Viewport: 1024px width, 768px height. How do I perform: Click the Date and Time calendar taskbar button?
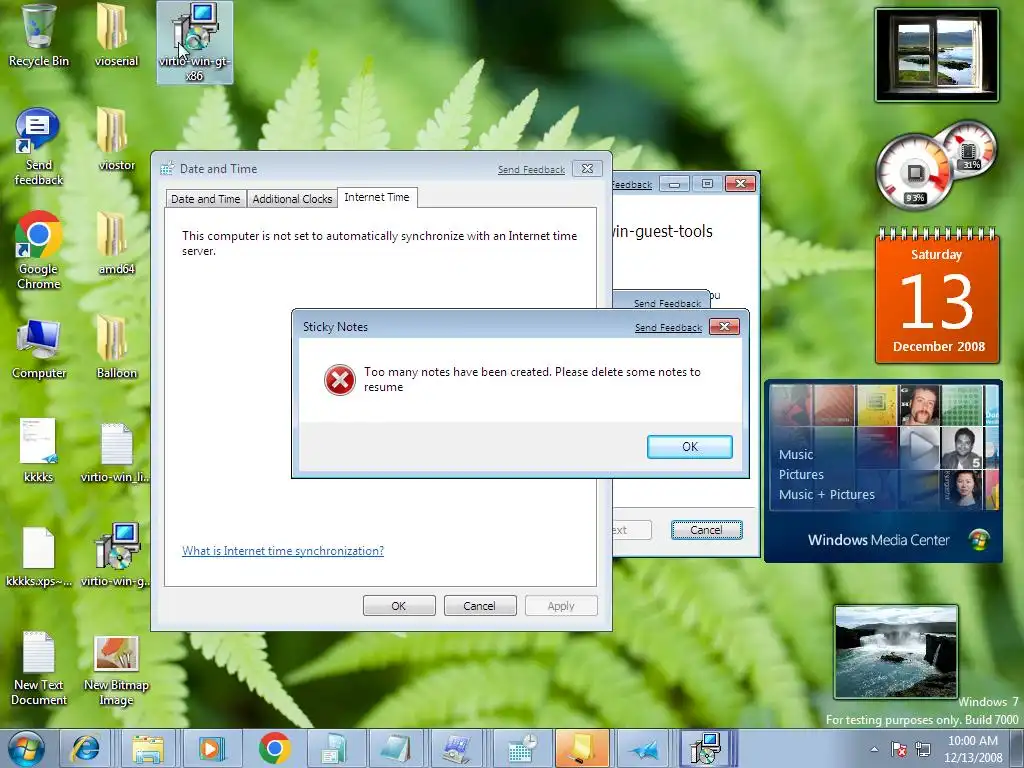pos(521,748)
